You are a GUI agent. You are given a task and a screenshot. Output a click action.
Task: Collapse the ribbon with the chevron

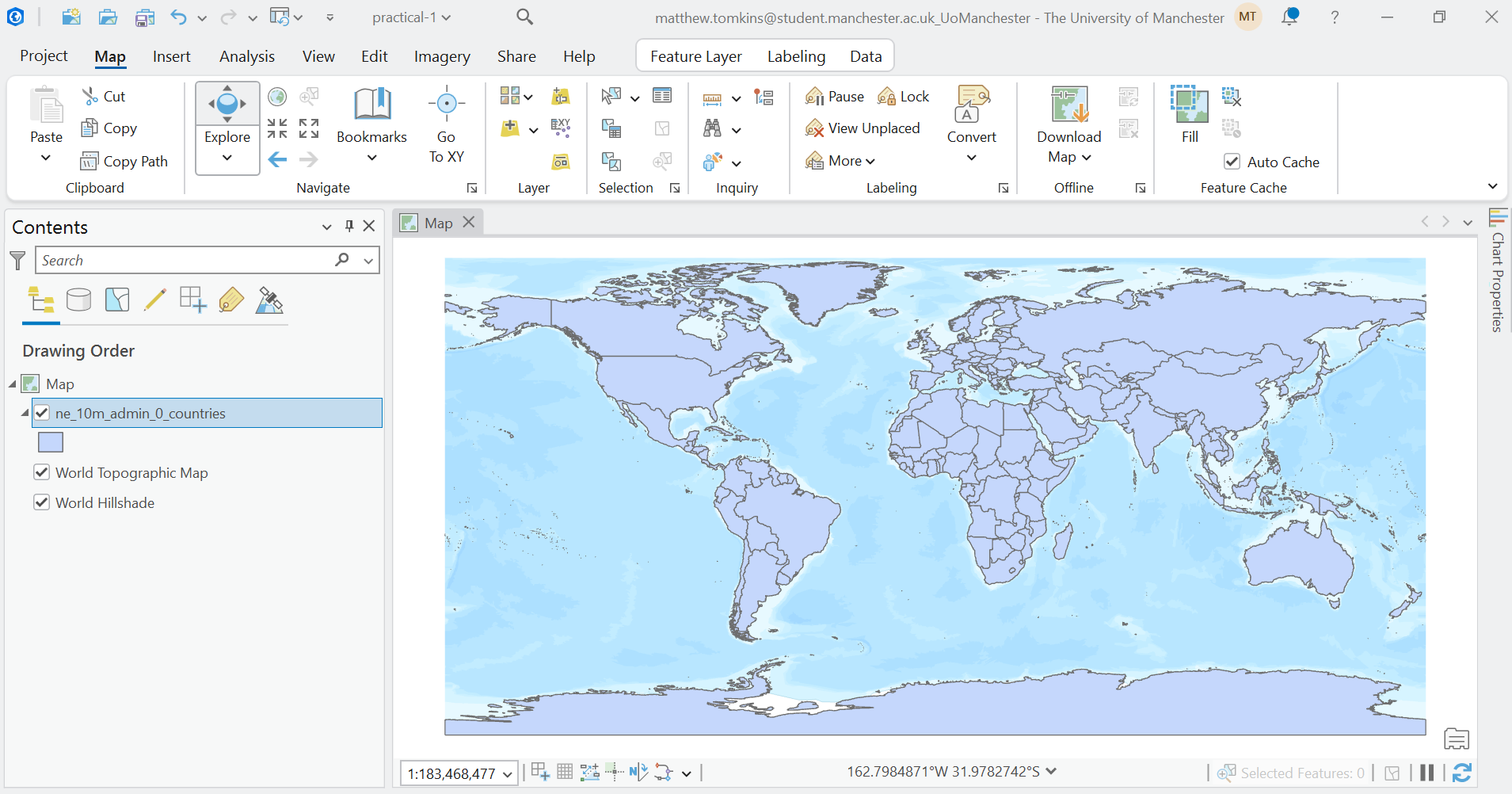1493,186
